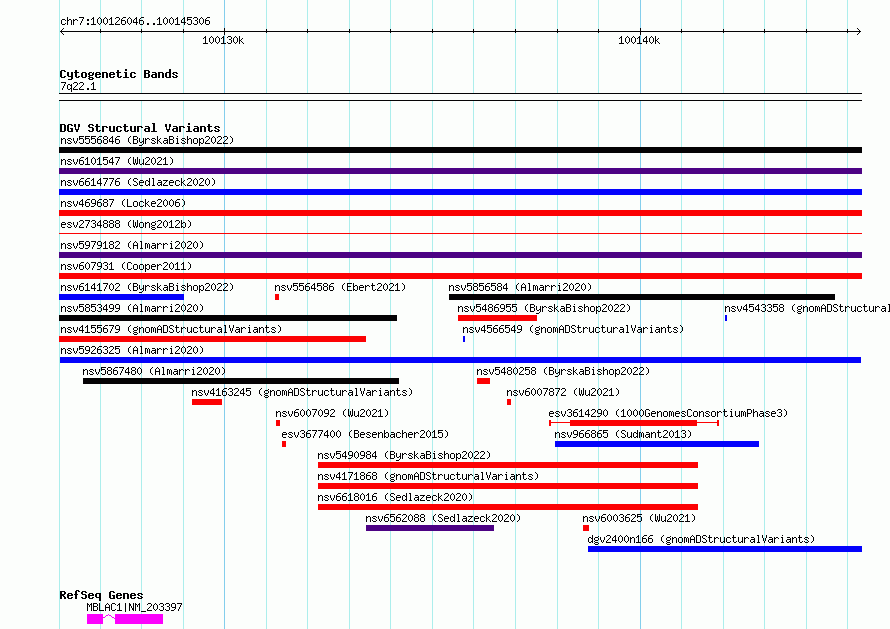Open esv2734888 (Wong2012b) variant entry
Screen dimensions: 890x629
click(x=126, y=224)
